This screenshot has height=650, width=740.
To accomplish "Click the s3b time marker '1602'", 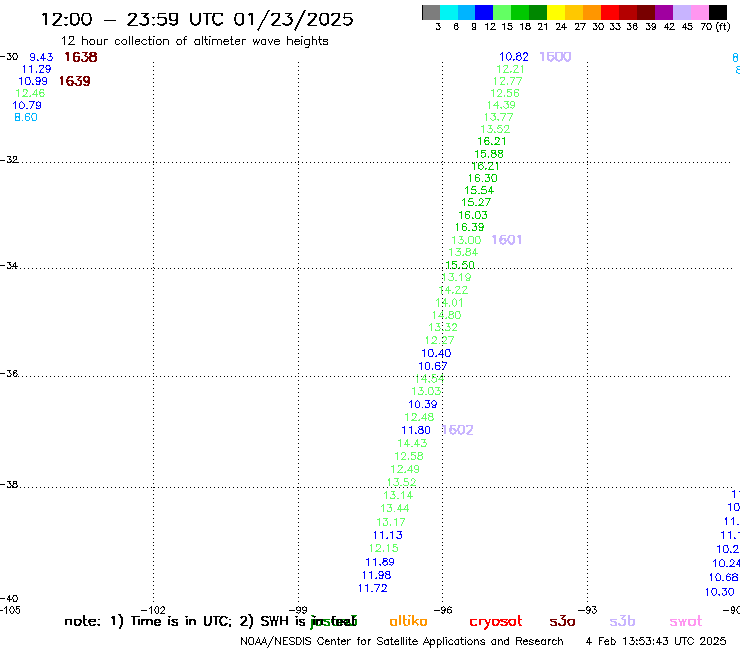I will pyautogui.click(x=458, y=430).
